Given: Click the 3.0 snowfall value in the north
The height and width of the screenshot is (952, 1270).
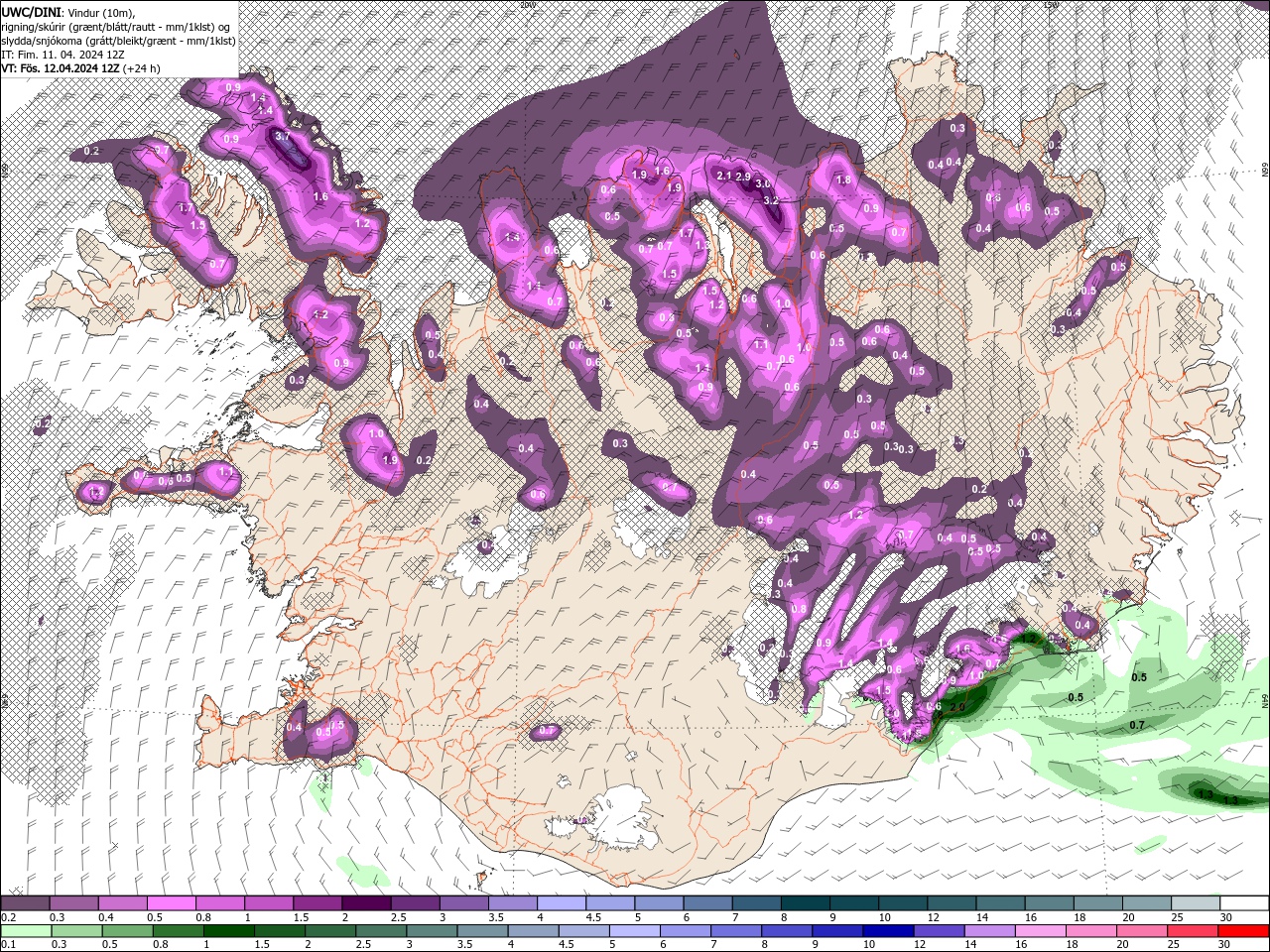Looking at the screenshot, I should coord(763,184).
